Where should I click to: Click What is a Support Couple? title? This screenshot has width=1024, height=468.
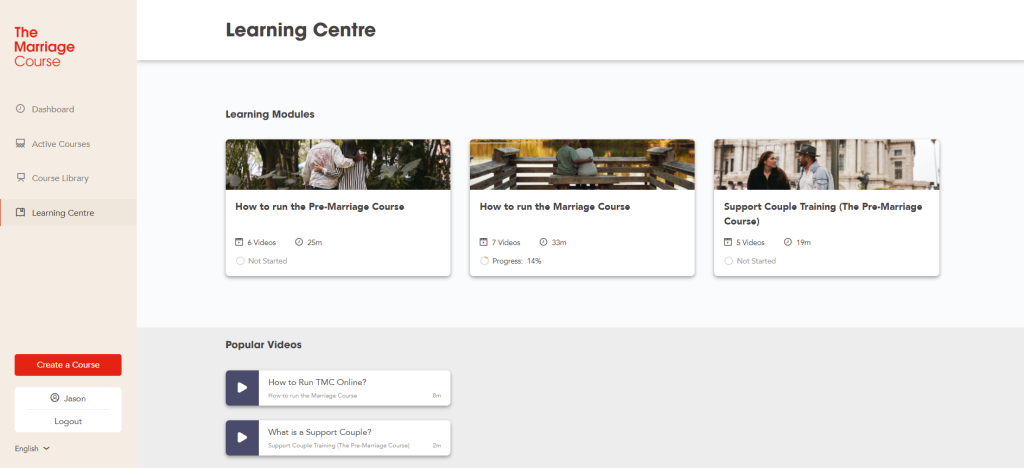click(x=320, y=432)
